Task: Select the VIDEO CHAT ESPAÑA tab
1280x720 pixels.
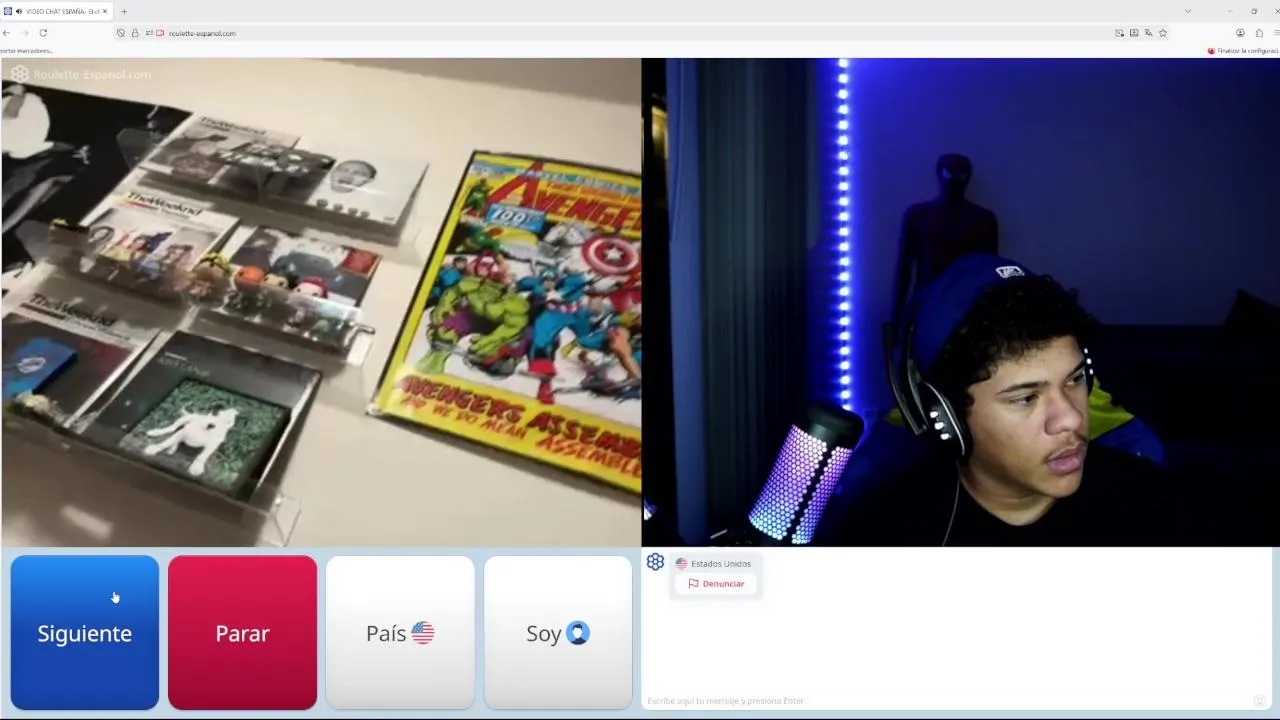Action: [x=56, y=11]
